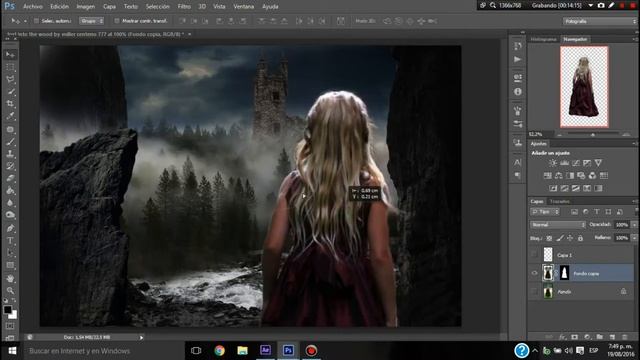Select the Horizontal Type tool
Image resolution: width=640 pixels, height=360 pixels.
(11, 241)
